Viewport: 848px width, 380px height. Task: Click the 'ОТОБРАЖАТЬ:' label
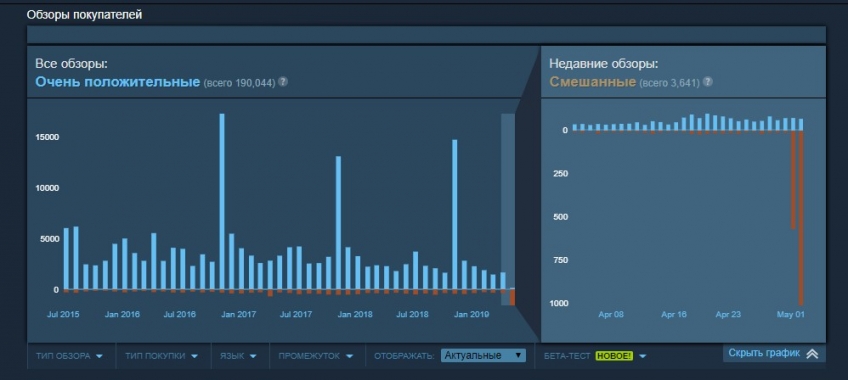click(405, 356)
